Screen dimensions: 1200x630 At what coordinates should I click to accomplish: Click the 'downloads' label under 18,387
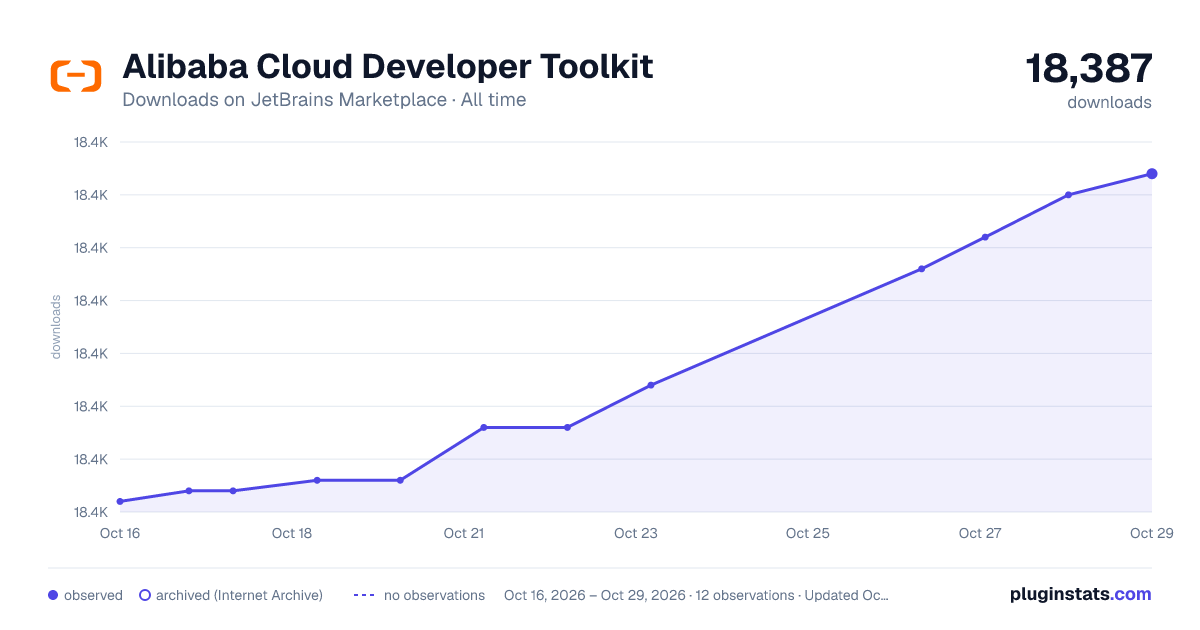1109,102
